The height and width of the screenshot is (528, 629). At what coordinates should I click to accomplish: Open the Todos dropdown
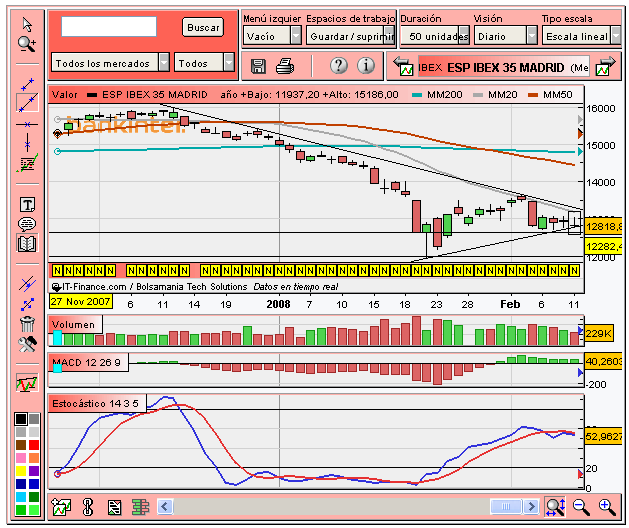204,63
